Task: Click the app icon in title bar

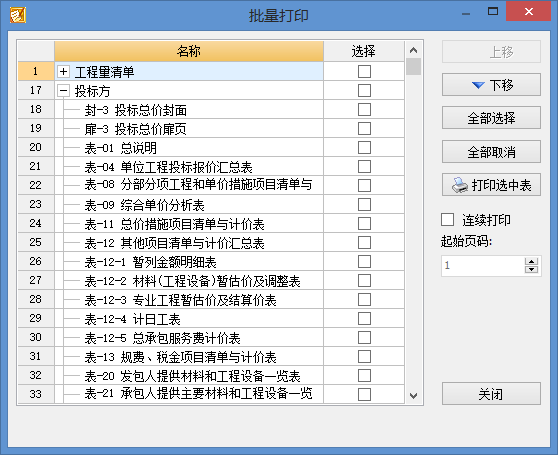Action: tap(18, 15)
